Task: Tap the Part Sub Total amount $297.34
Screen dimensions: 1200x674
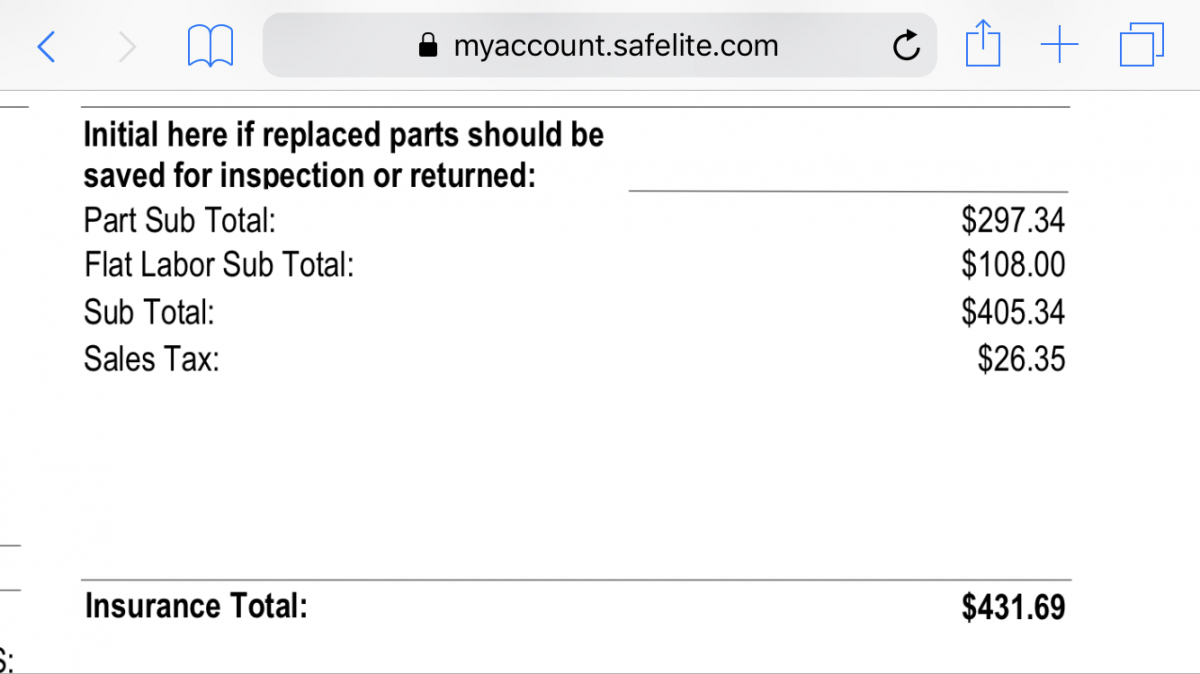Action: pos(1013,220)
